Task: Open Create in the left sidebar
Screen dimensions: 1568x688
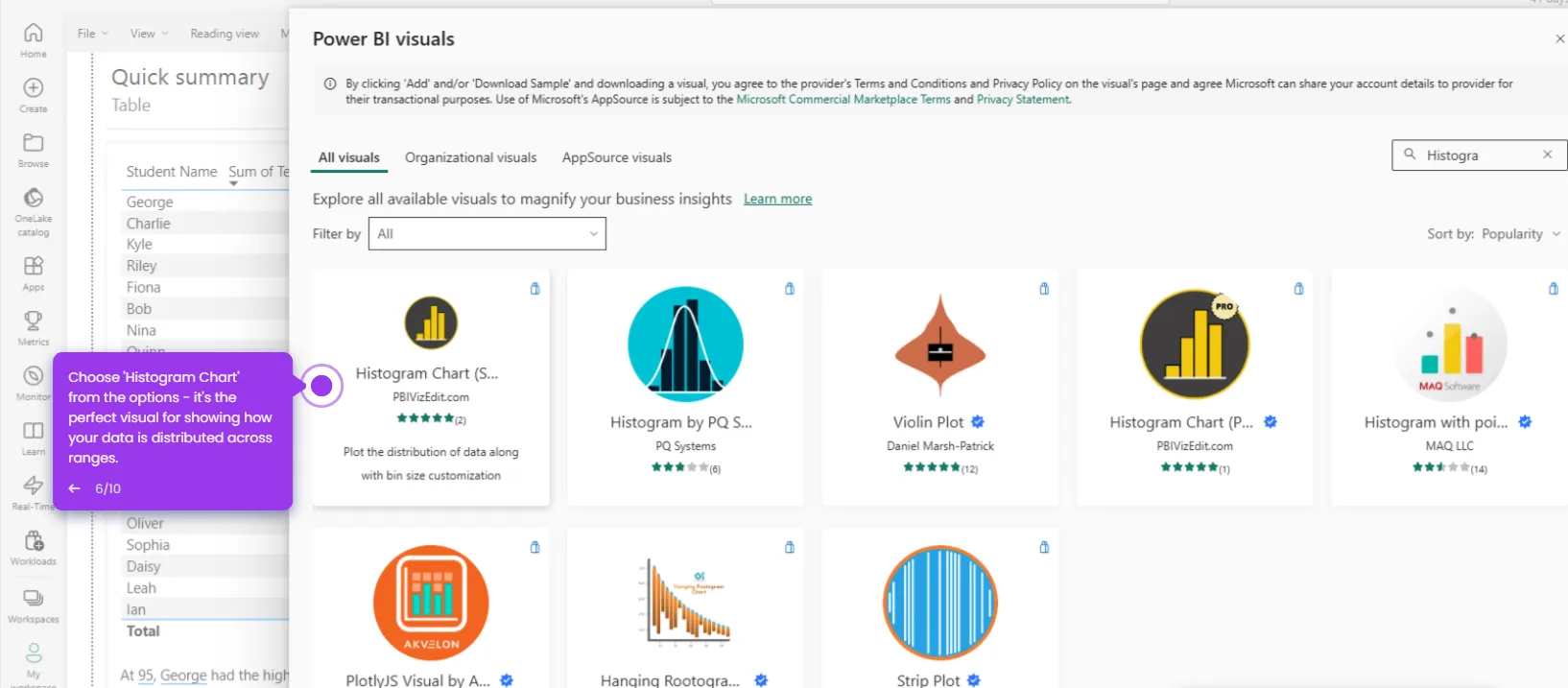Action: tap(34, 95)
